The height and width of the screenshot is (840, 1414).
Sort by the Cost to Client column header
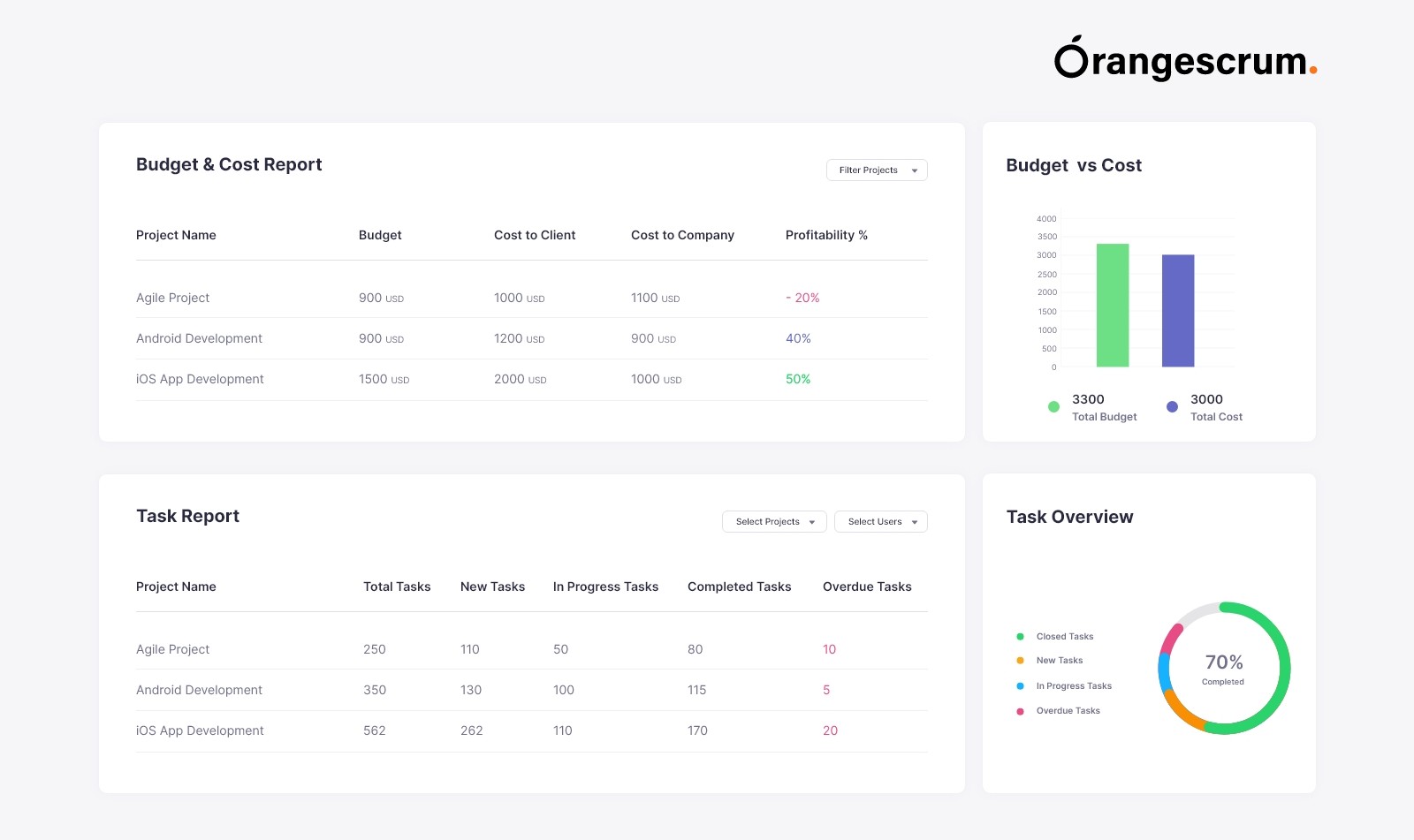535,235
